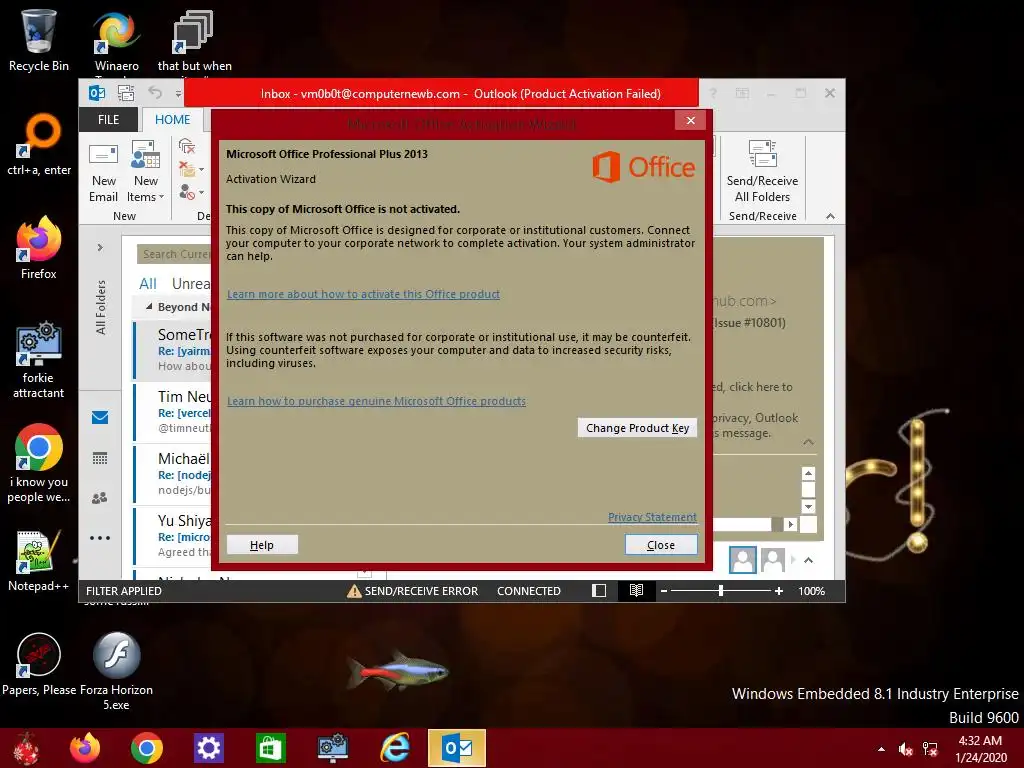Select the Unread mail filter
This screenshot has width=1024, height=768.
click(191, 283)
